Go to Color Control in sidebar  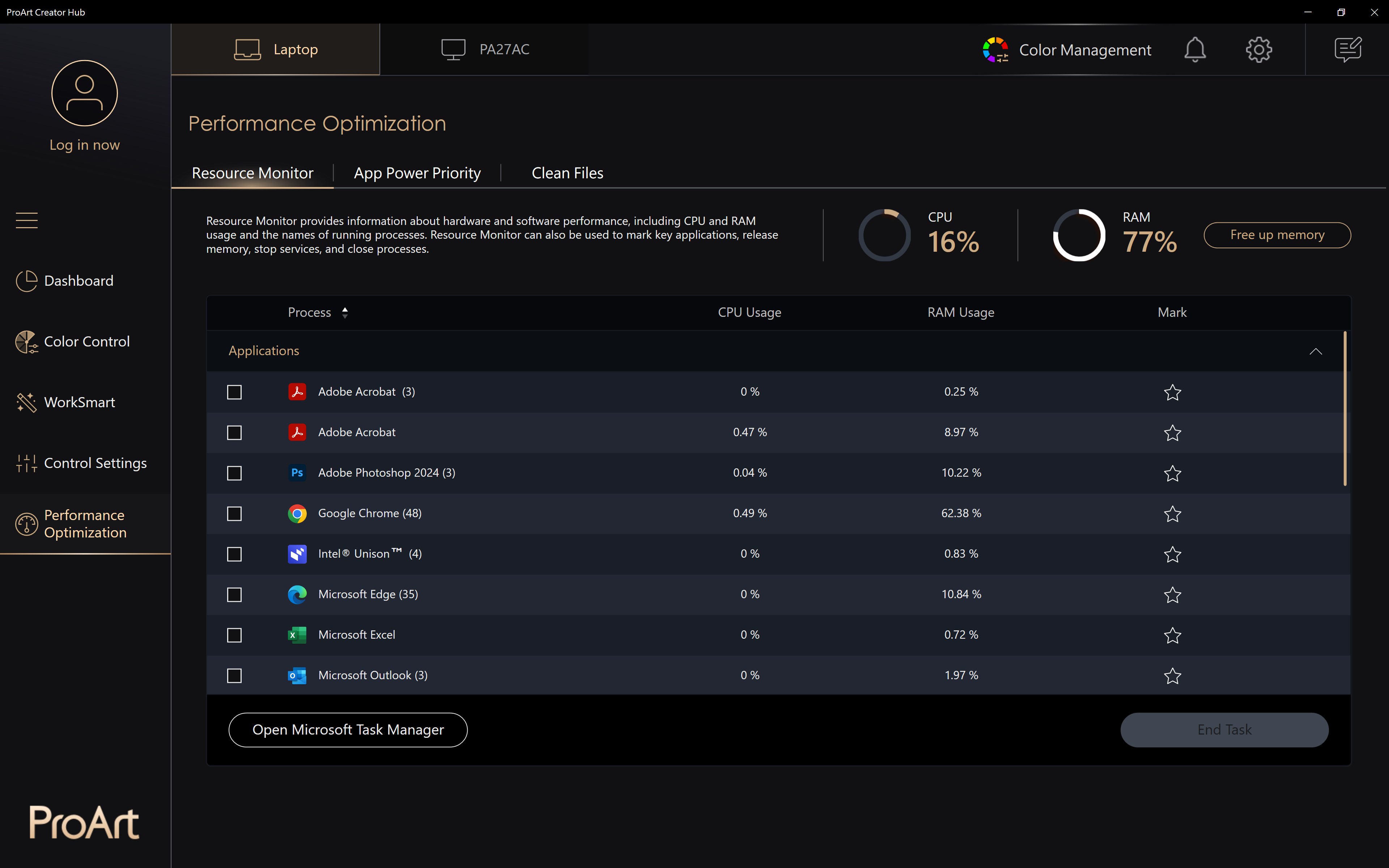point(86,341)
